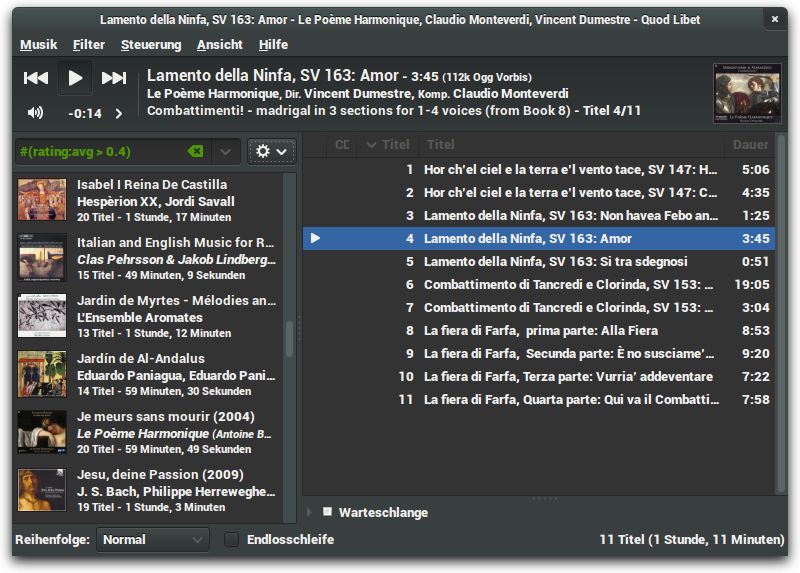Toggle the -0:14 remaining time display
The image size is (800, 573).
click(85, 113)
